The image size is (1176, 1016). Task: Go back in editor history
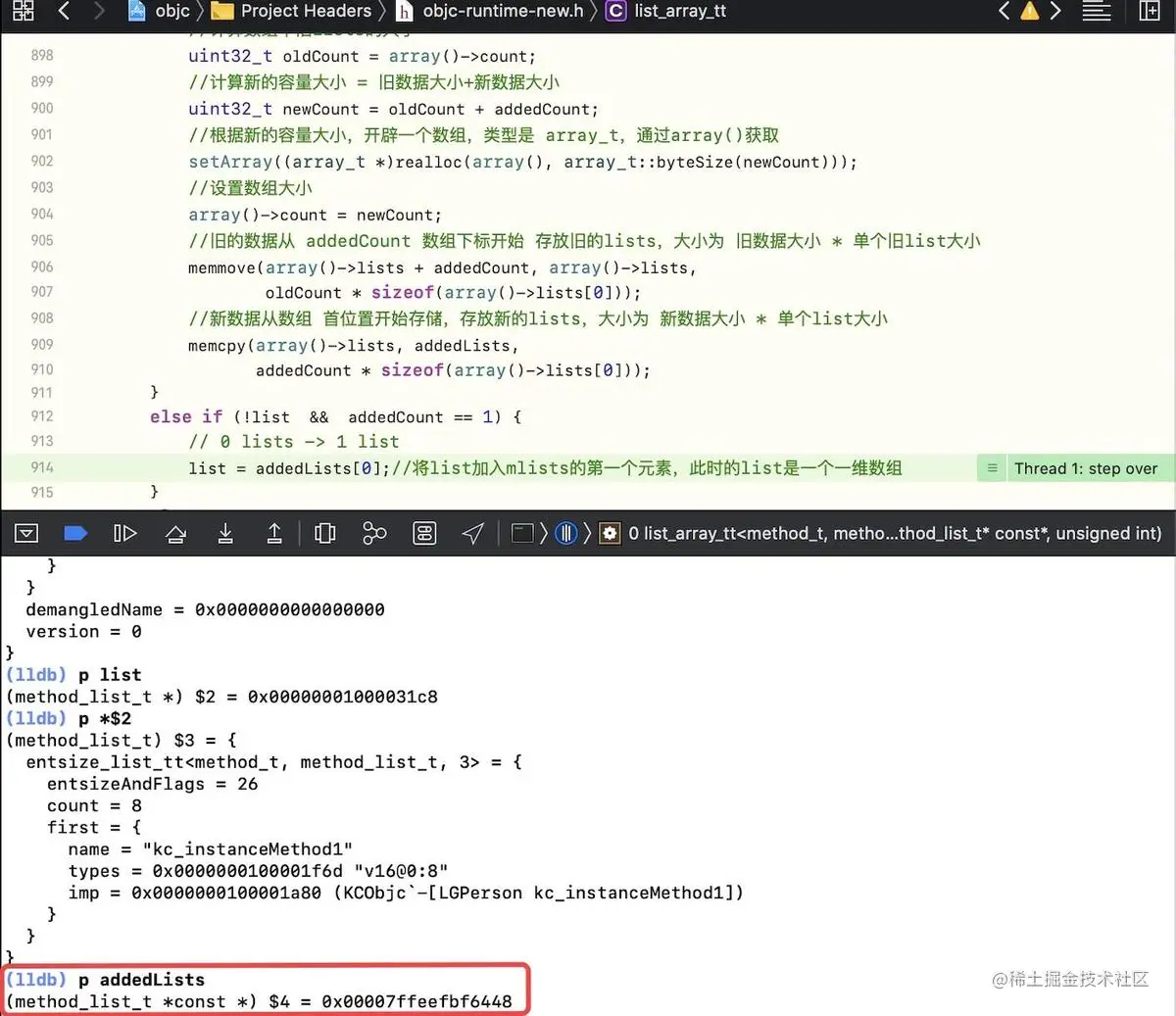[65, 11]
